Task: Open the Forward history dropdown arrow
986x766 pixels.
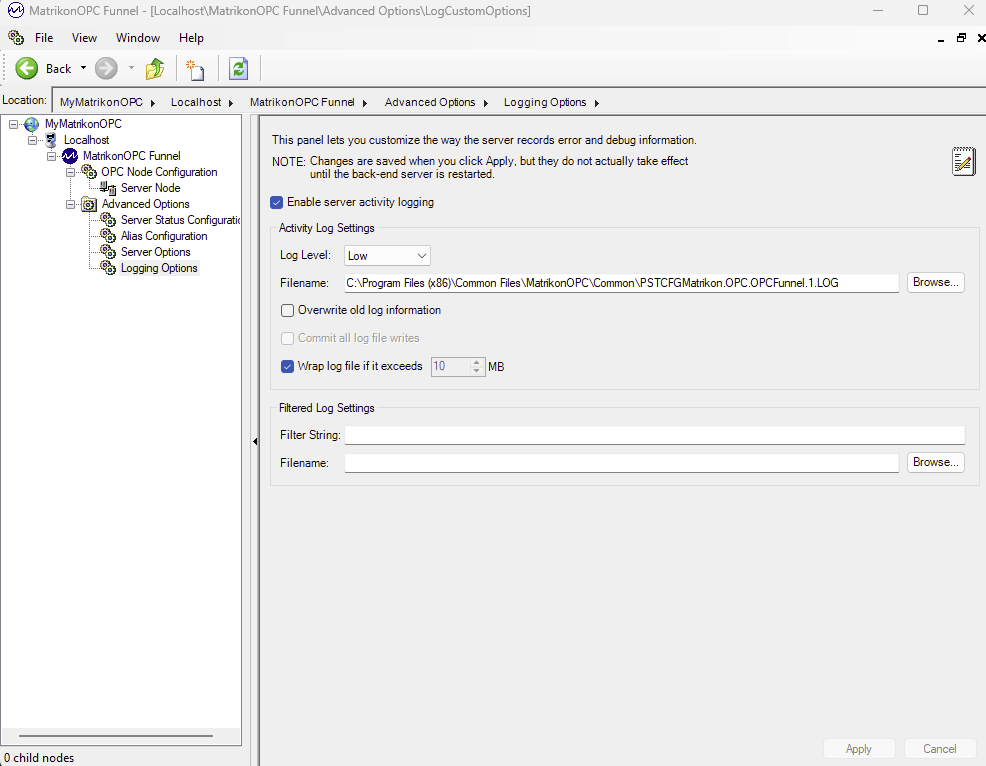Action: pyautogui.click(x=131, y=68)
